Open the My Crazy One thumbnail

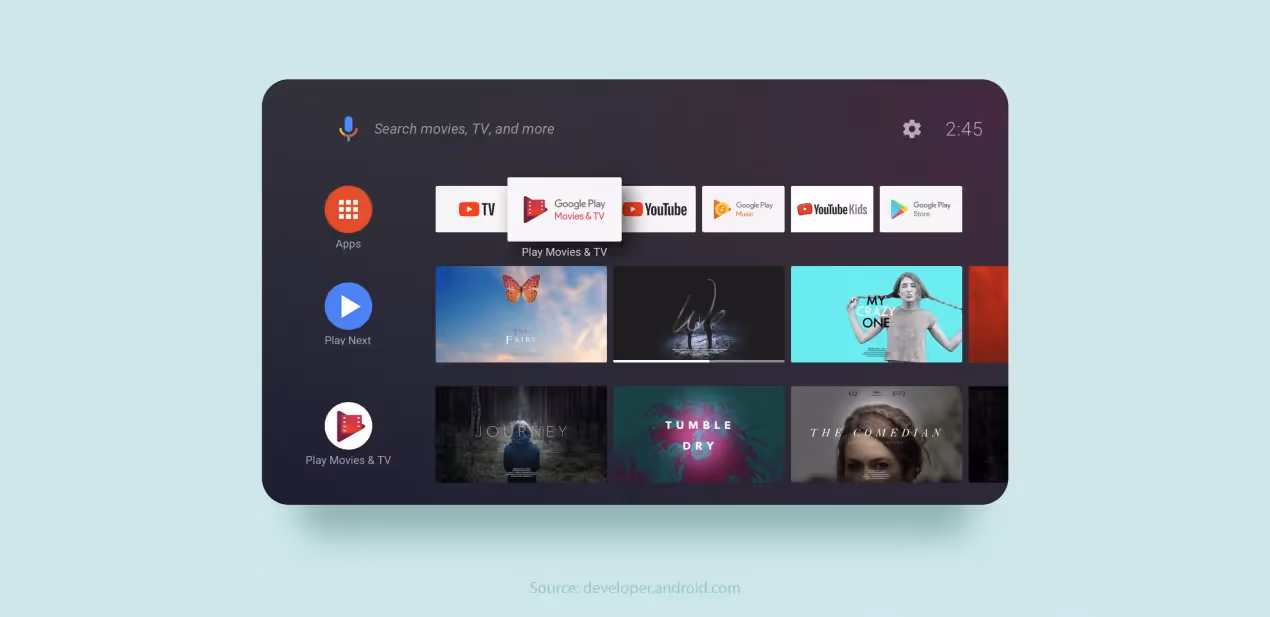pyautogui.click(x=876, y=314)
